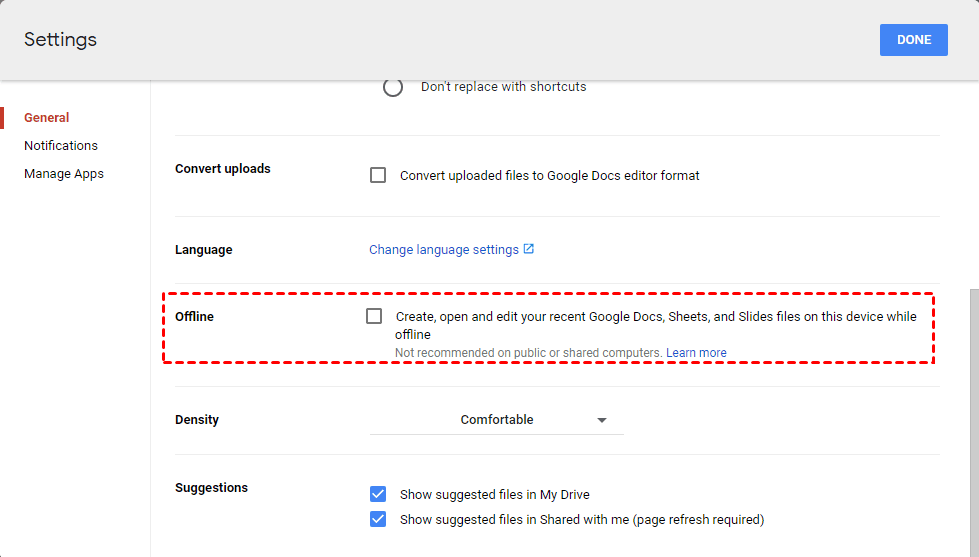Check Convert uploaded files to Docs format
Image resolution: width=979 pixels, height=557 pixels.
[378, 175]
